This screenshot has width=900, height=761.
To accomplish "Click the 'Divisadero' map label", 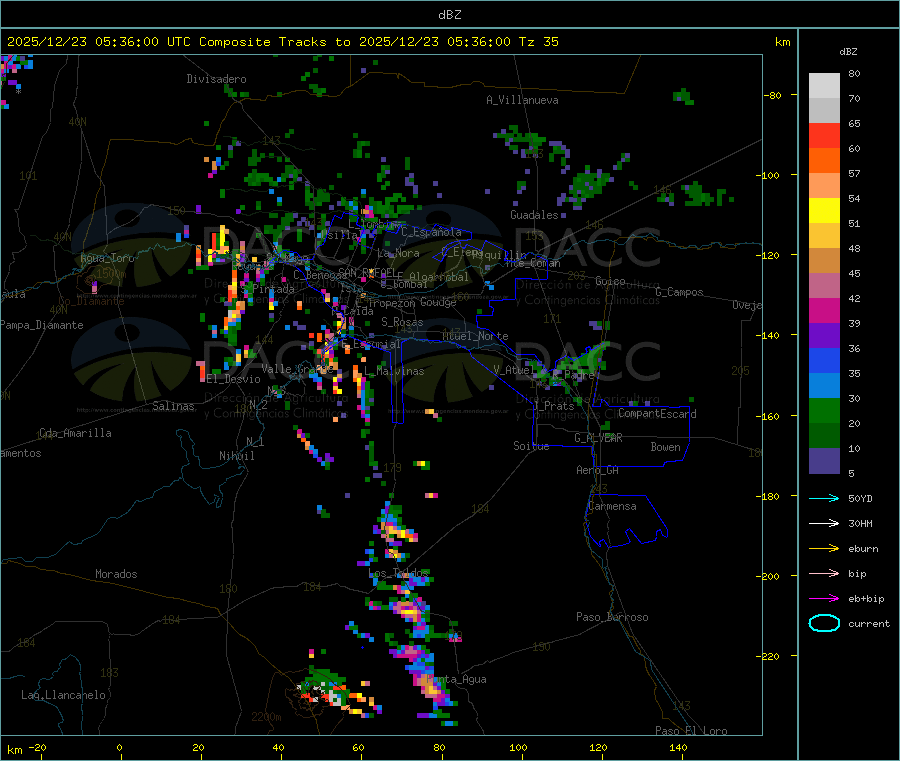I will (x=216, y=79).
